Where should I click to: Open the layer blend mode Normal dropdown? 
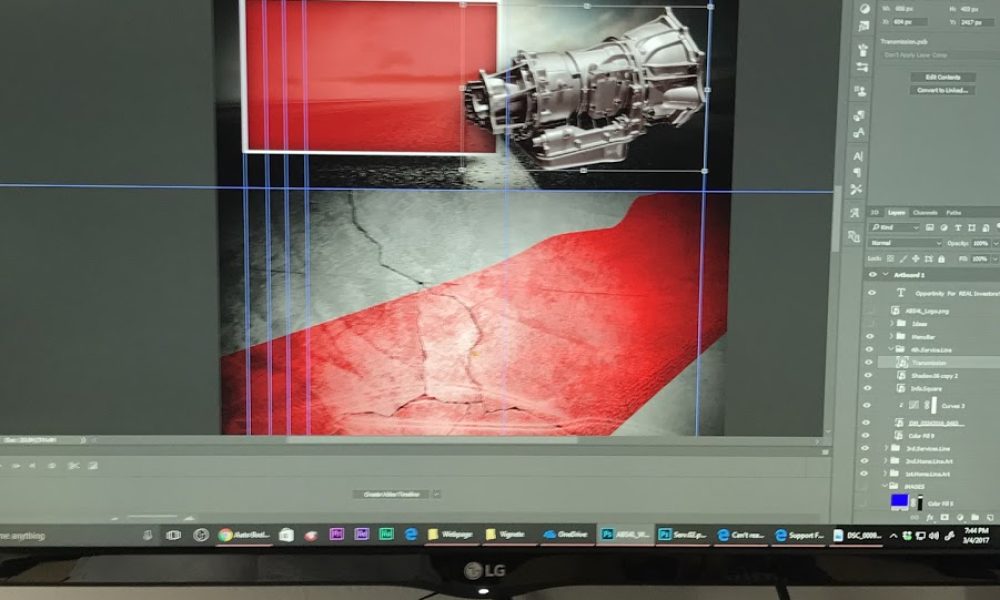click(x=905, y=243)
